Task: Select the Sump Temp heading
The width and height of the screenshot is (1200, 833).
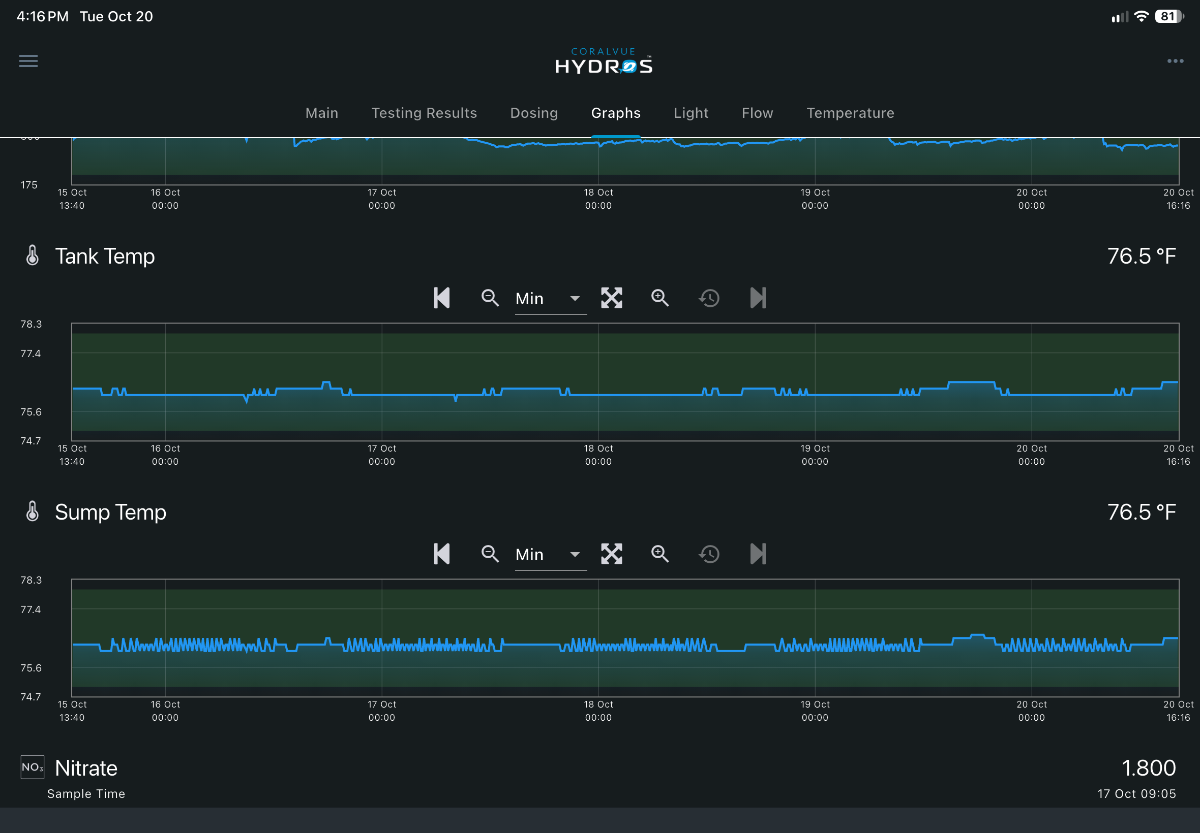Action: [x=111, y=513]
